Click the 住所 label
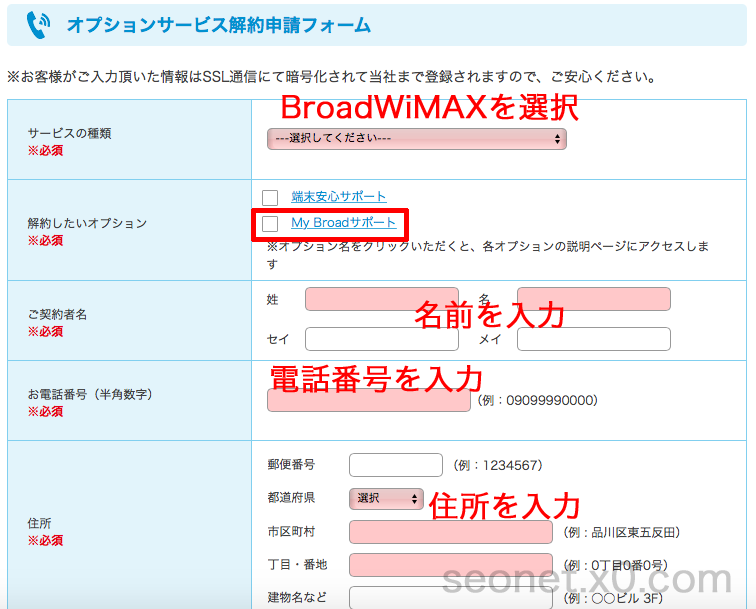Viewport: 756px width, 609px height. (39, 523)
